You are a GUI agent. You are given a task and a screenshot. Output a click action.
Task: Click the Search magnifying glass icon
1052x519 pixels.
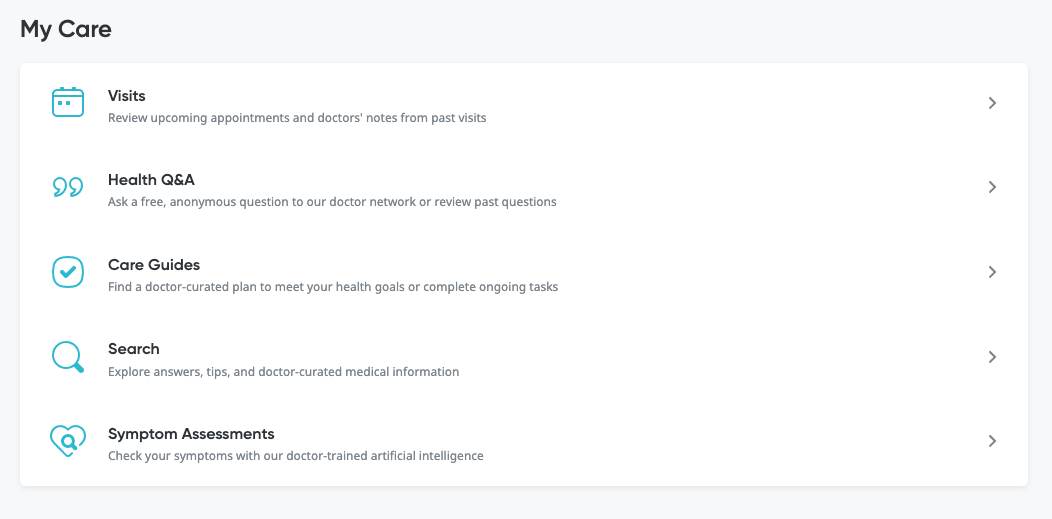[x=68, y=357]
